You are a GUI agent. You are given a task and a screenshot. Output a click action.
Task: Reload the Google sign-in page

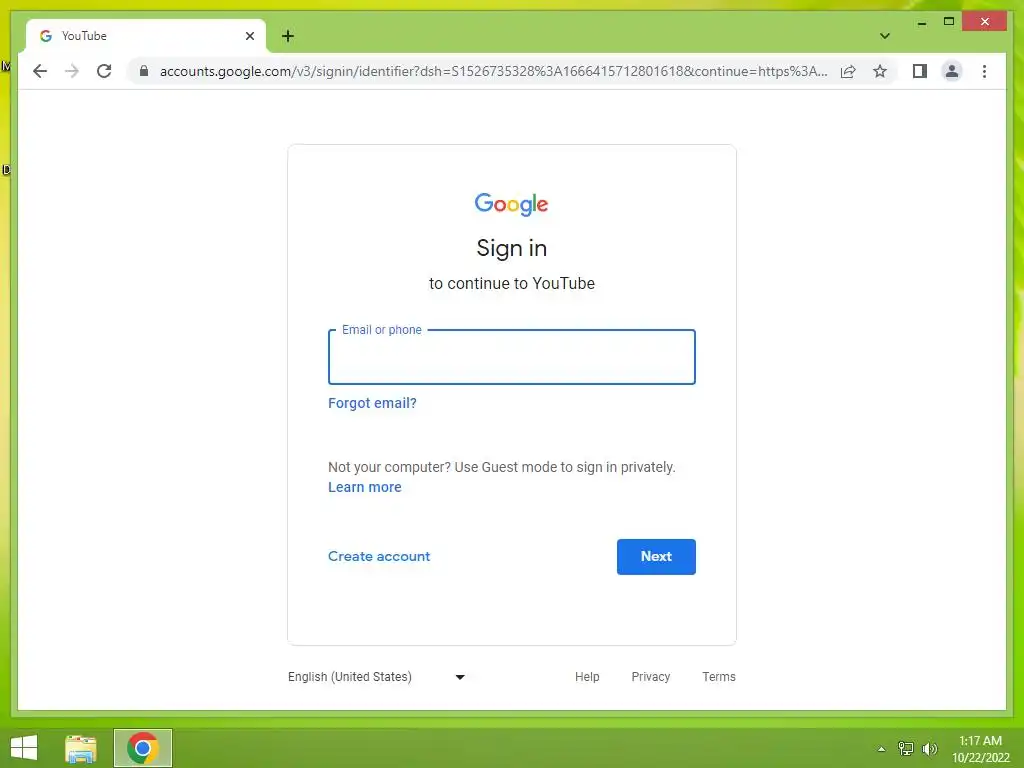[104, 71]
